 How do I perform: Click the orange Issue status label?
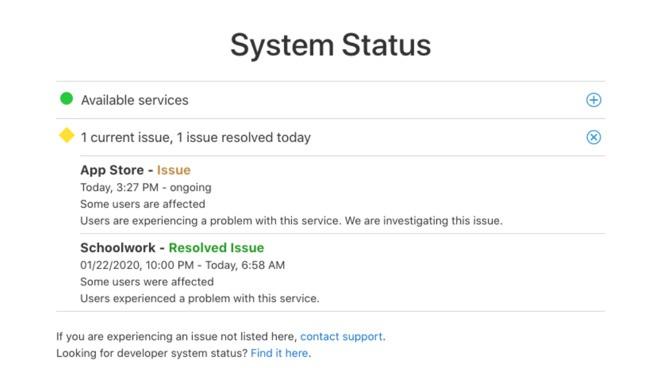[174, 170]
